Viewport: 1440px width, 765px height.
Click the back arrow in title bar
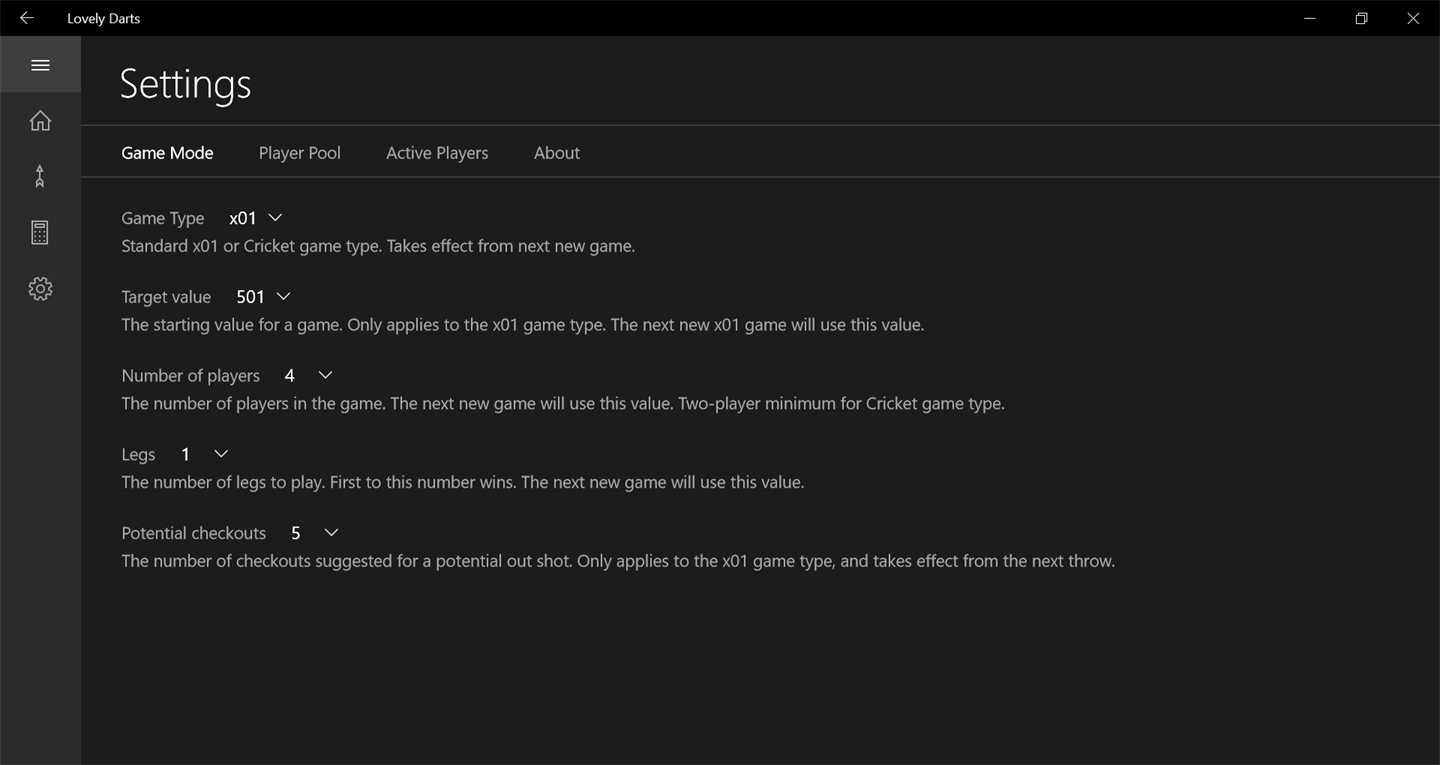(27, 18)
